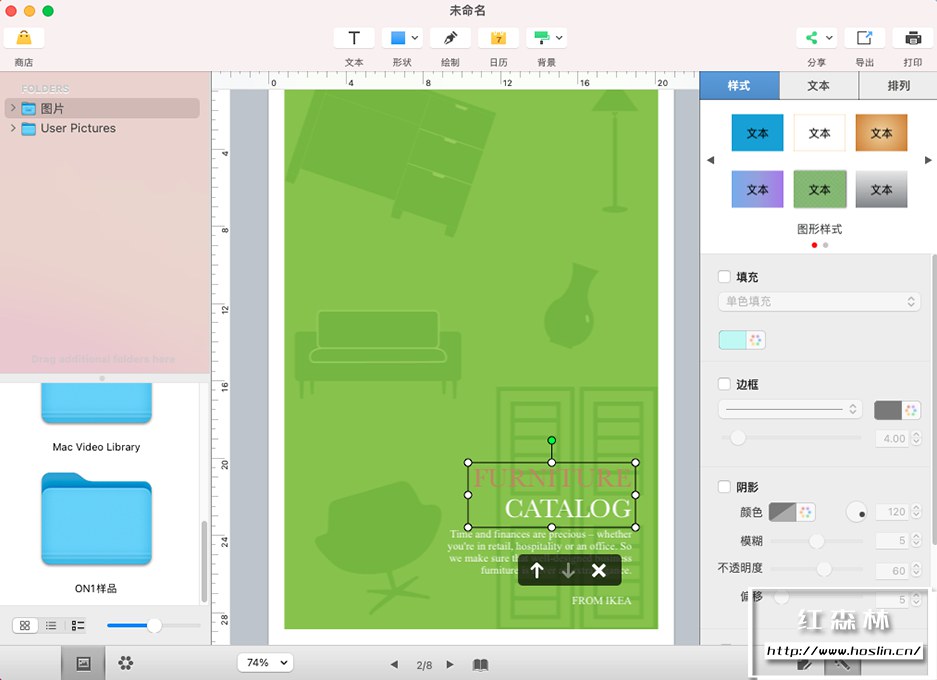This screenshot has width=937, height=680.
Task: Open the photo browser tab at bottom
Action: (x=83, y=663)
